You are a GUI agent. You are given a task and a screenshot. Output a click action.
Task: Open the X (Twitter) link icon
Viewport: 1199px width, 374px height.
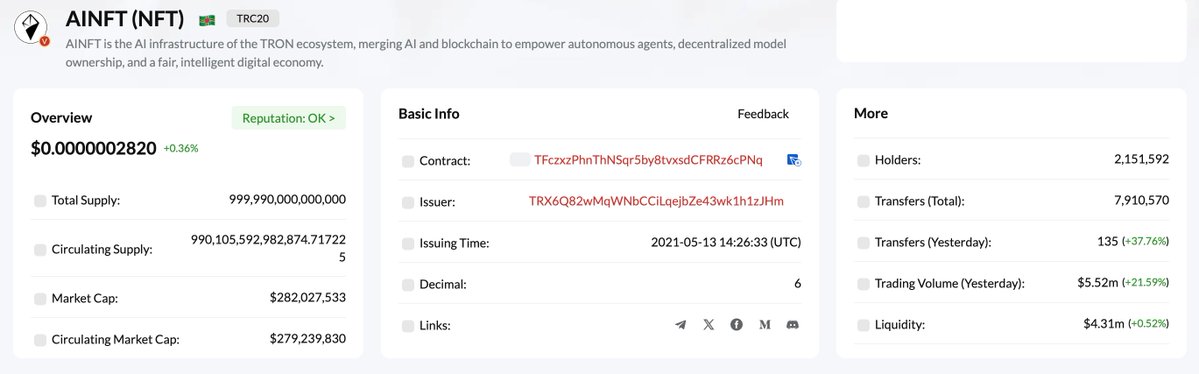click(x=709, y=325)
